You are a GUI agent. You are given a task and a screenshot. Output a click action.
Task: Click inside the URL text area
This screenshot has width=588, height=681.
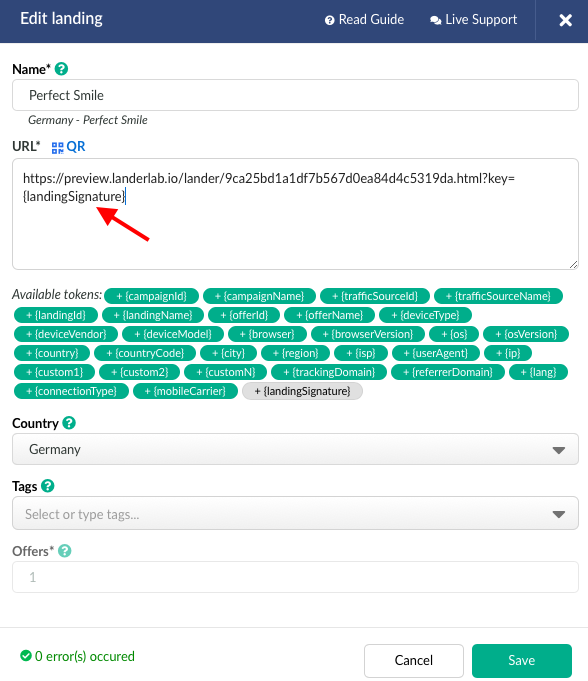295,214
